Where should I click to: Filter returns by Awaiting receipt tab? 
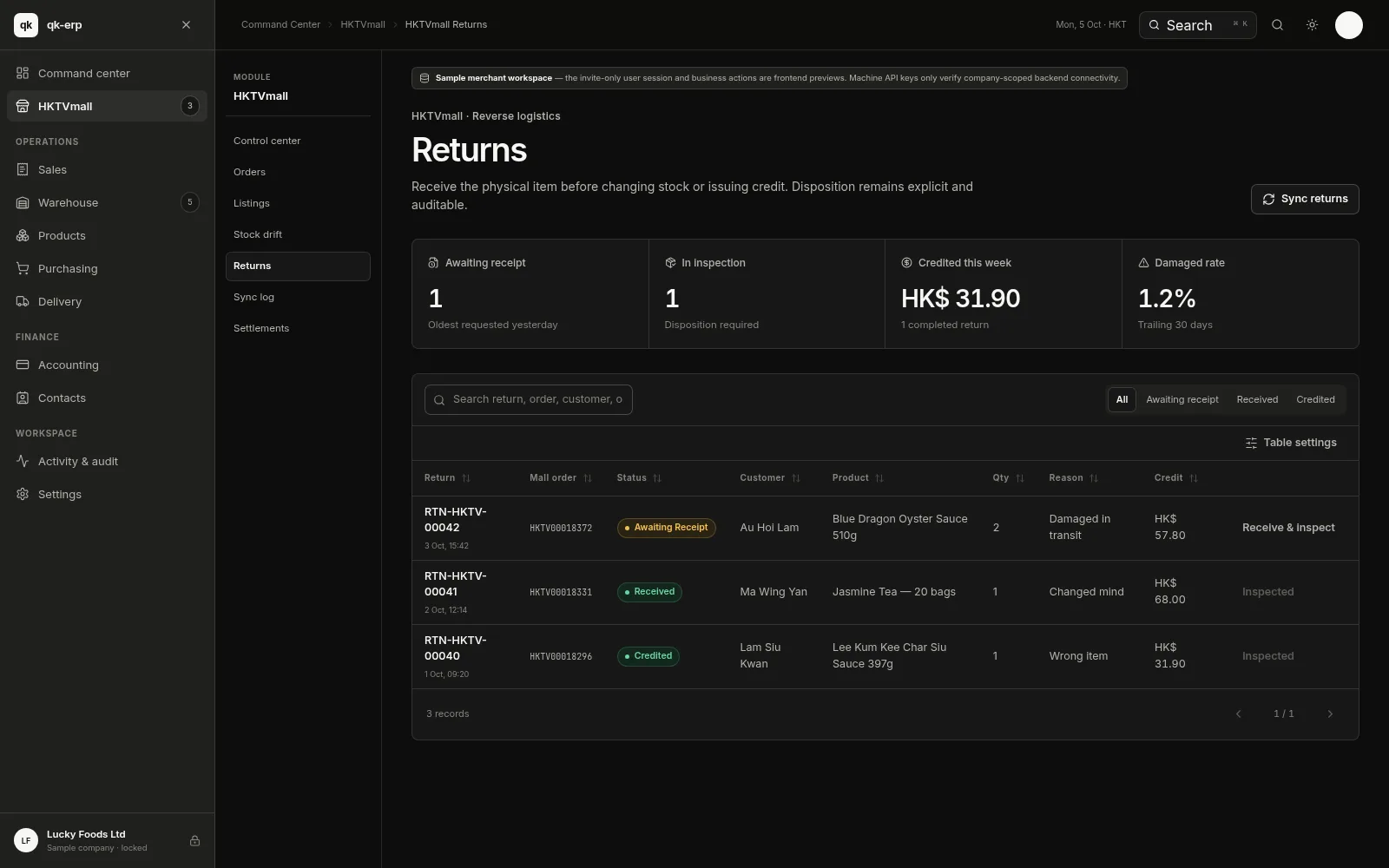tap(1182, 400)
